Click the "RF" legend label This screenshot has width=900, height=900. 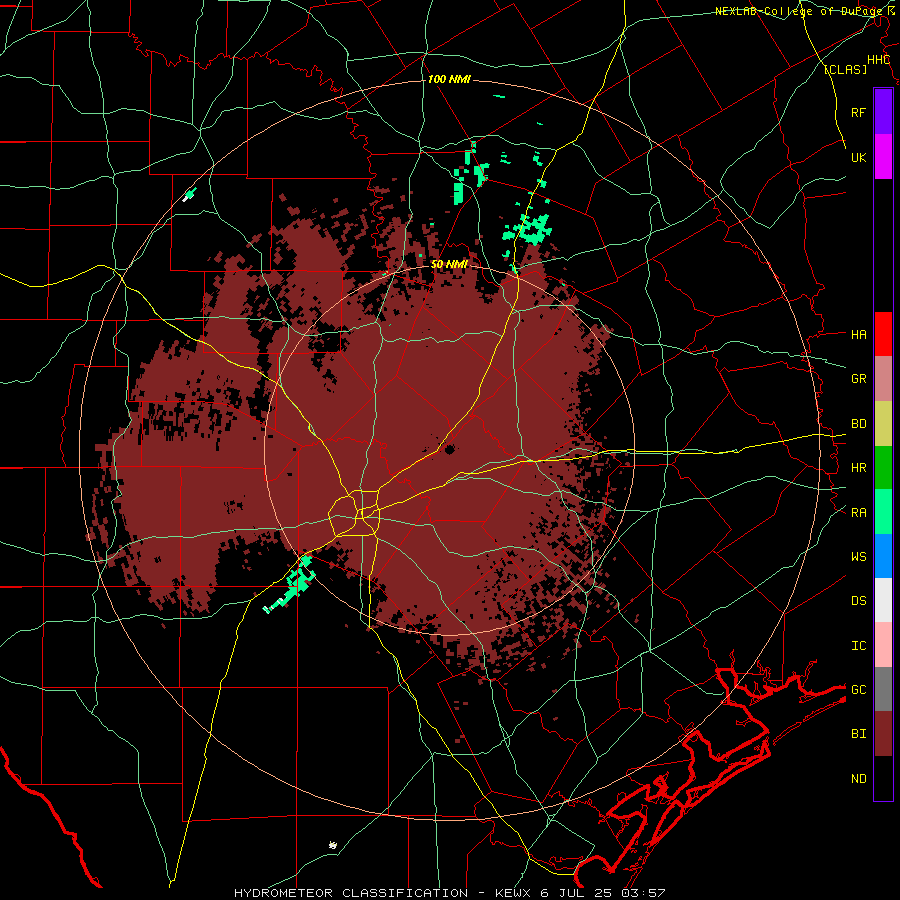click(859, 112)
